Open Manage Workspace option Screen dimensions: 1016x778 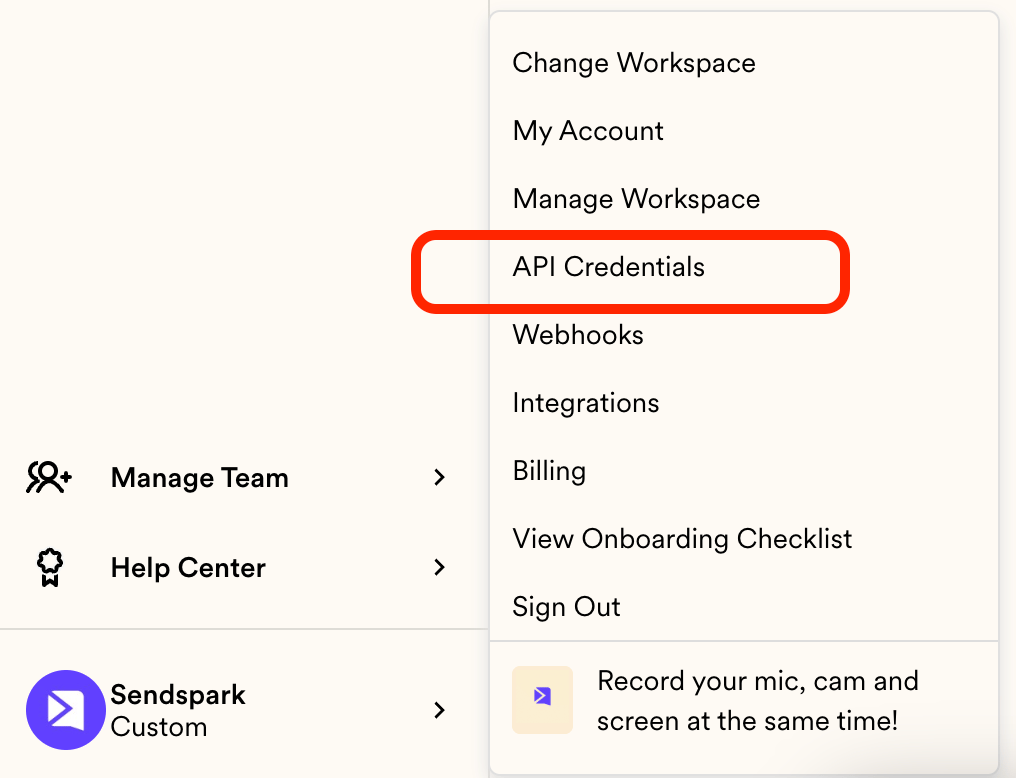(x=636, y=199)
